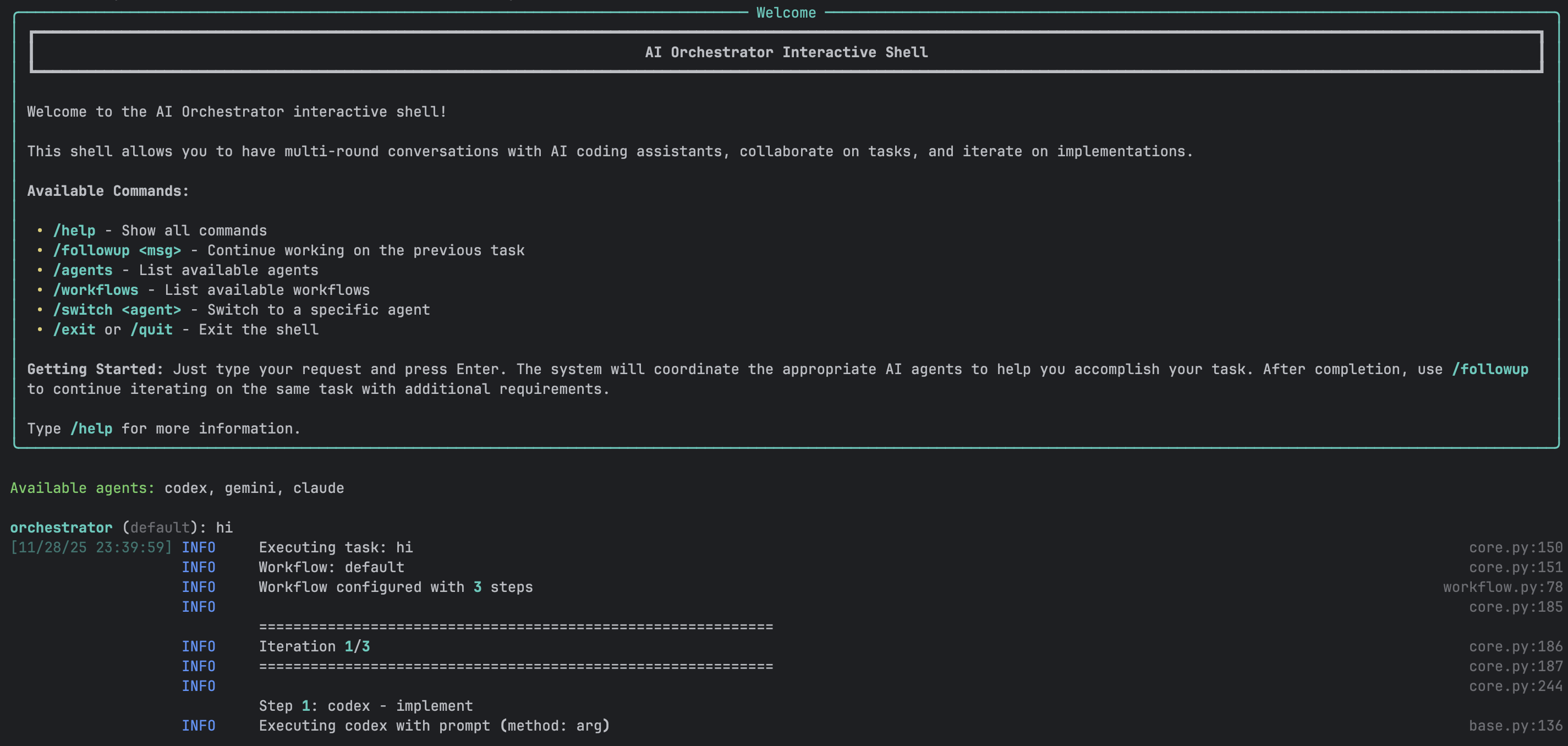The image size is (1568, 746).
Task: Click the /help link at the bottom of welcome box
Action: click(x=92, y=429)
